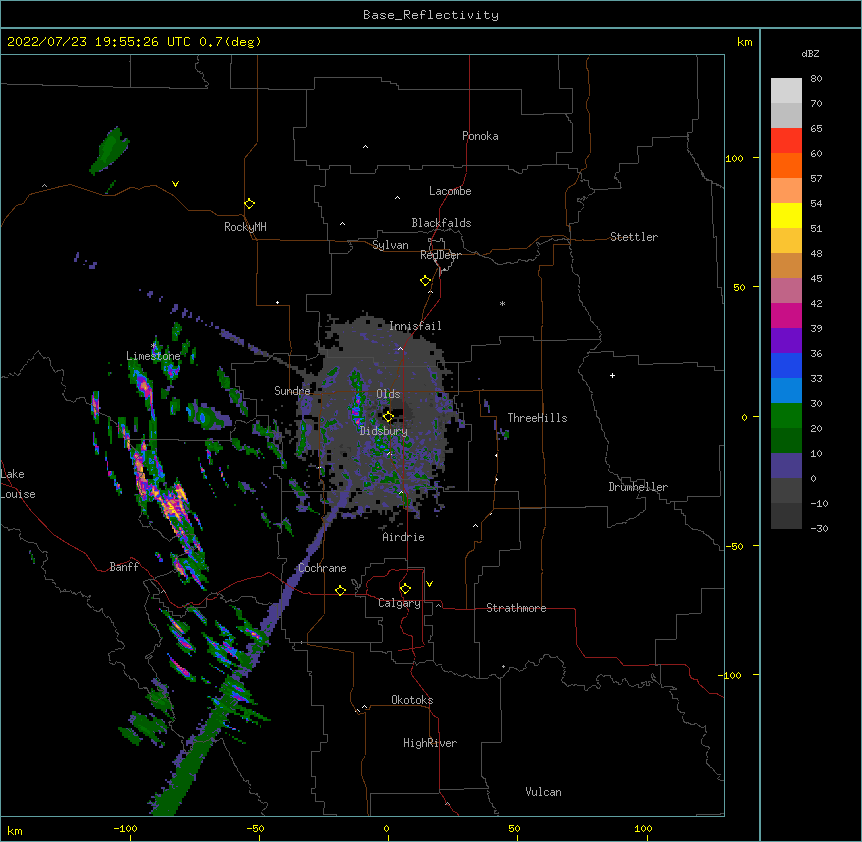Click the Airdrie label
The width and height of the screenshot is (862, 842).
pos(404,537)
